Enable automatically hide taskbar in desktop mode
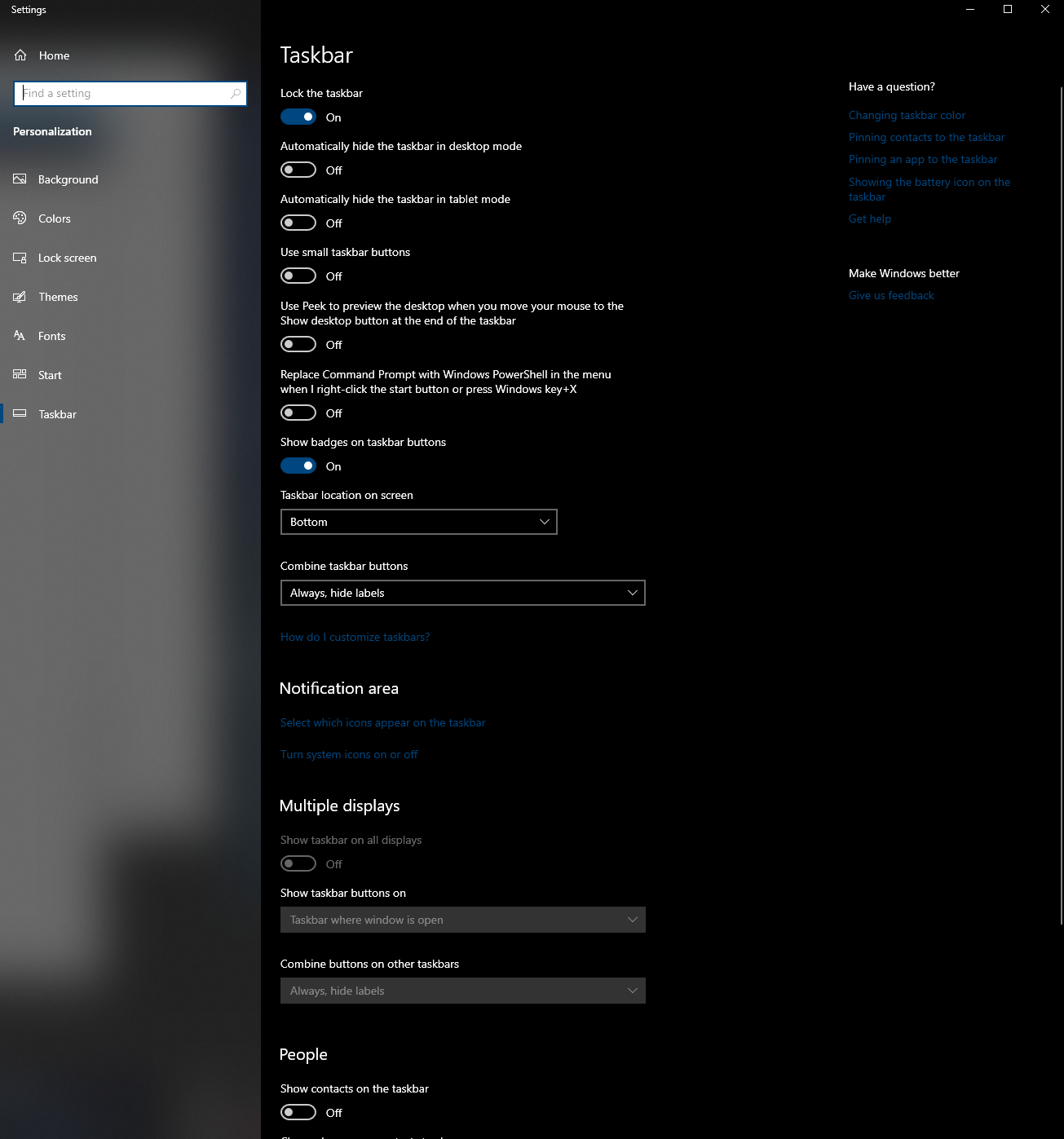1064x1139 pixels. [x=298, y=170]
